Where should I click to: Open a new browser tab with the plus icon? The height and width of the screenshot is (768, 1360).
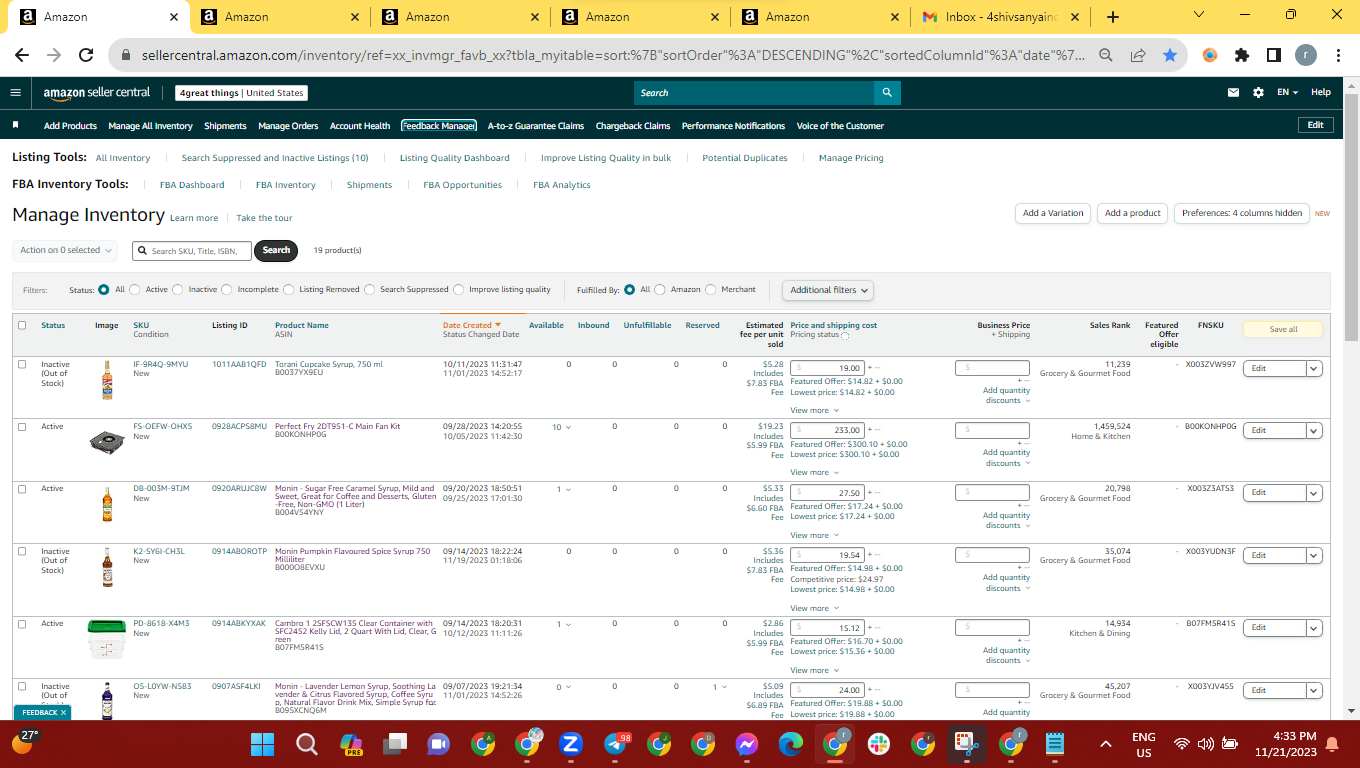(1113, 17)
